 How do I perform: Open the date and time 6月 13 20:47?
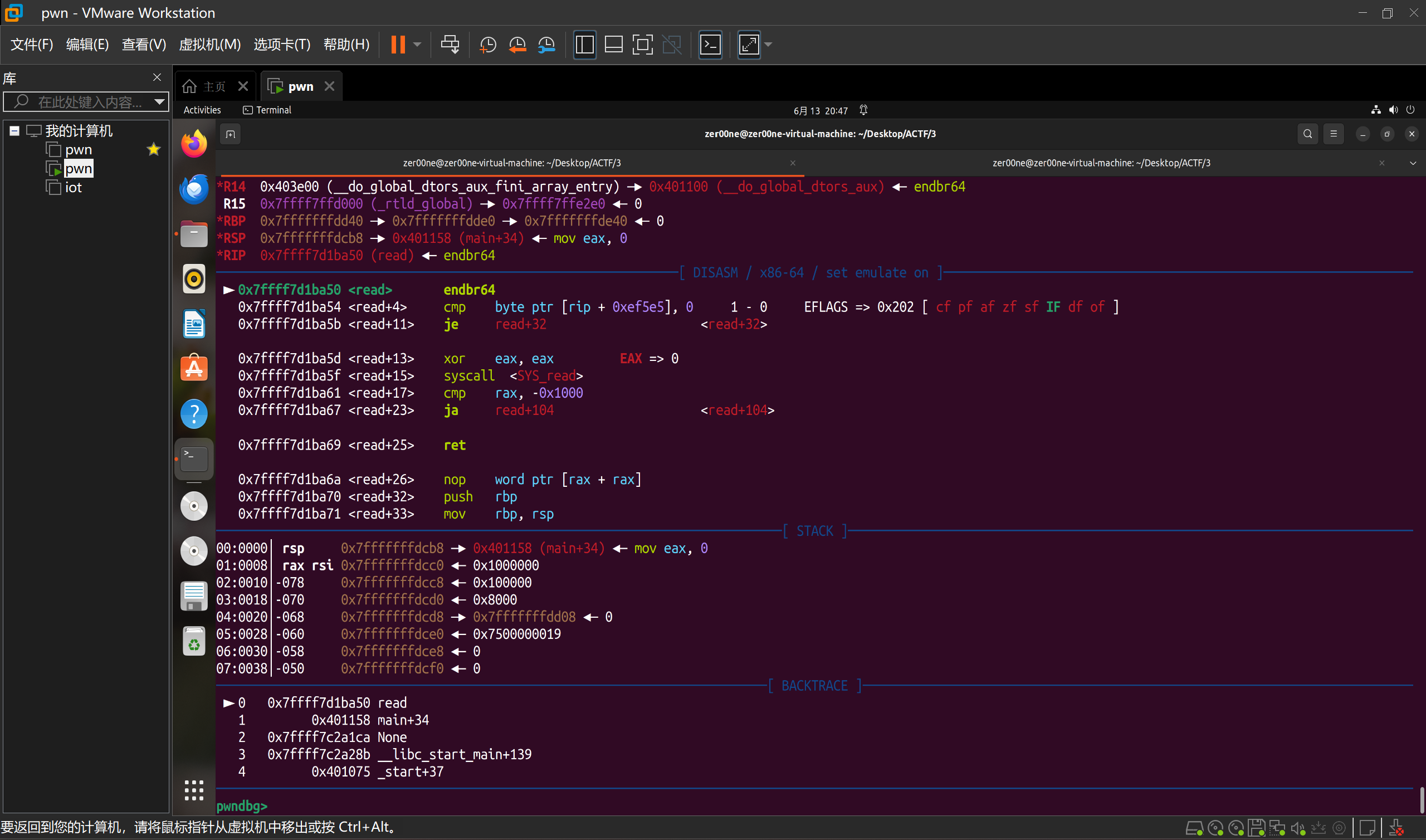point(821,110)
